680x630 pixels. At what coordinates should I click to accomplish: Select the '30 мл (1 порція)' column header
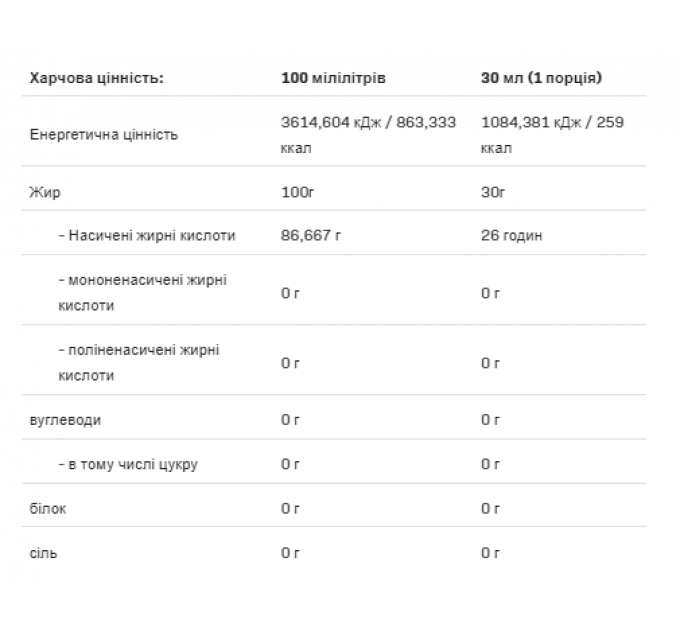(541, 78)
